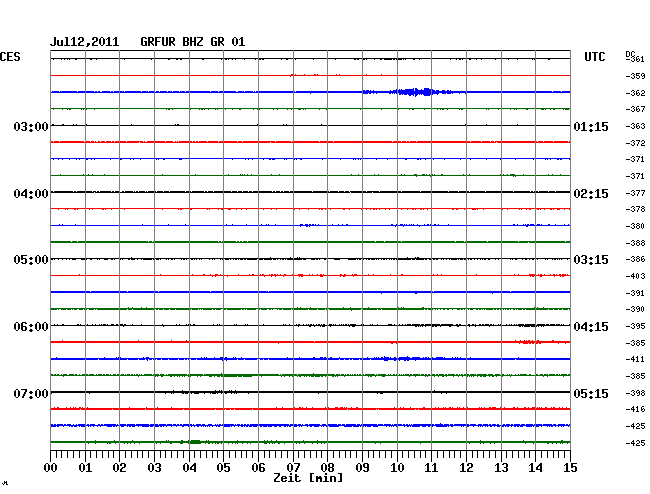Click the DC offset value -411

tap(635, 359)
